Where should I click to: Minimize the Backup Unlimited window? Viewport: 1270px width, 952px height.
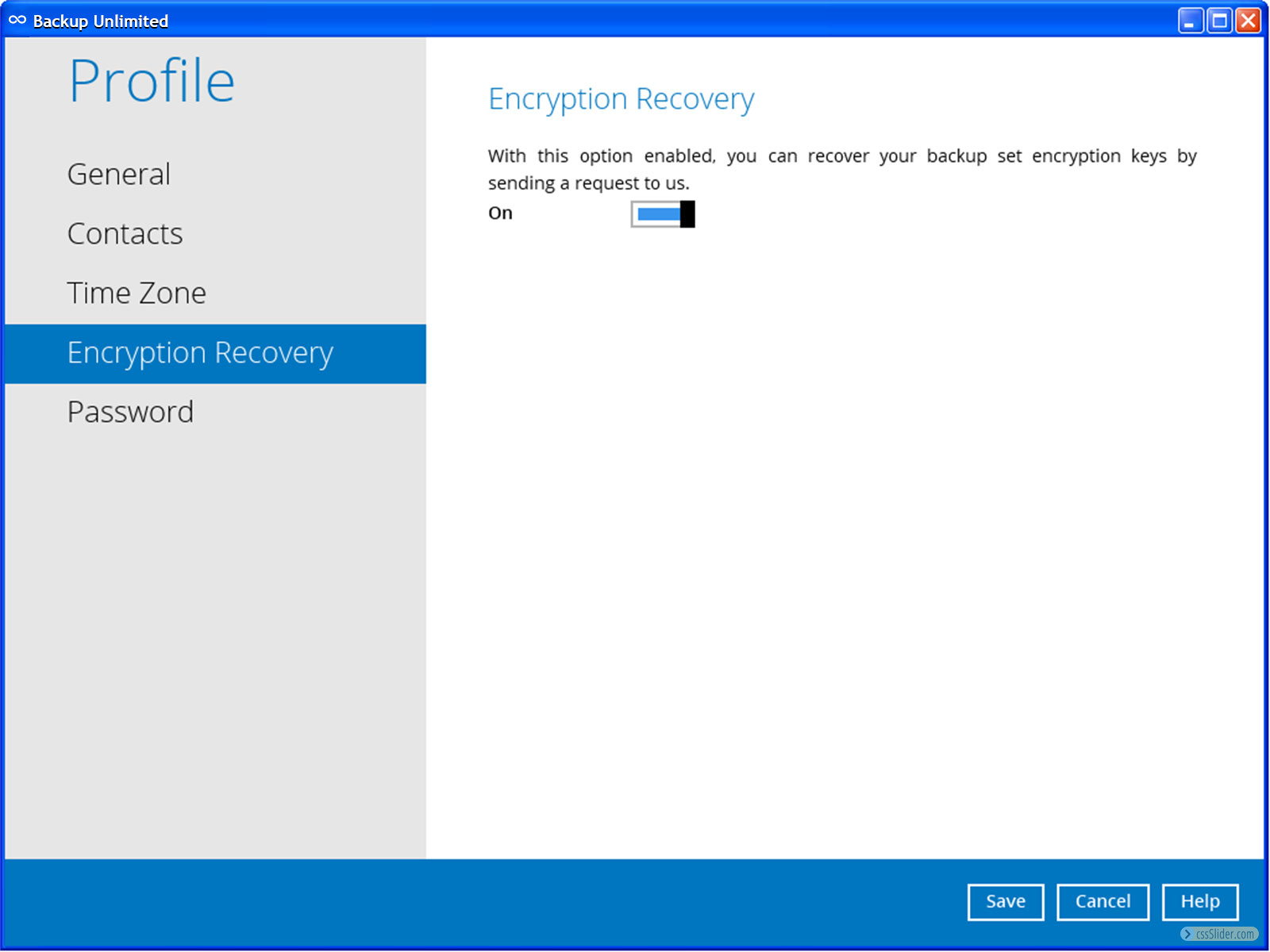pyautogui.click(x=1190, y=21)
